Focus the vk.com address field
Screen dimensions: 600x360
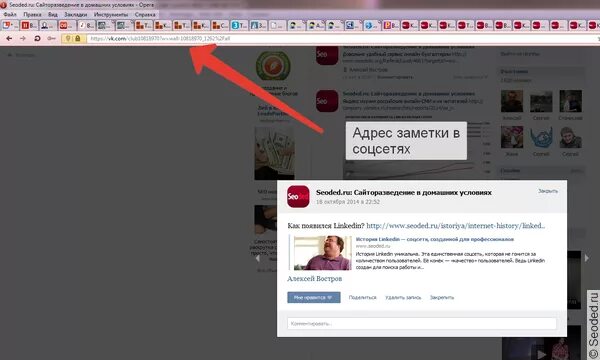341,38
